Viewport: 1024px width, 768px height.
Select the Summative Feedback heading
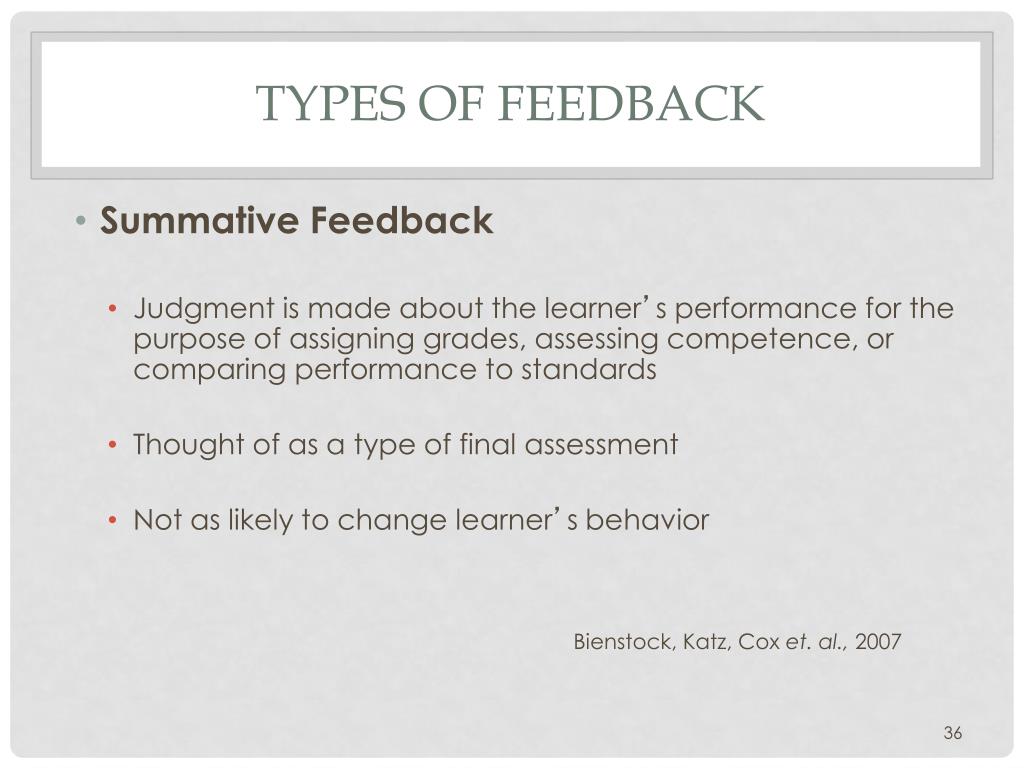pyautogui.click(x=296, y=220)
